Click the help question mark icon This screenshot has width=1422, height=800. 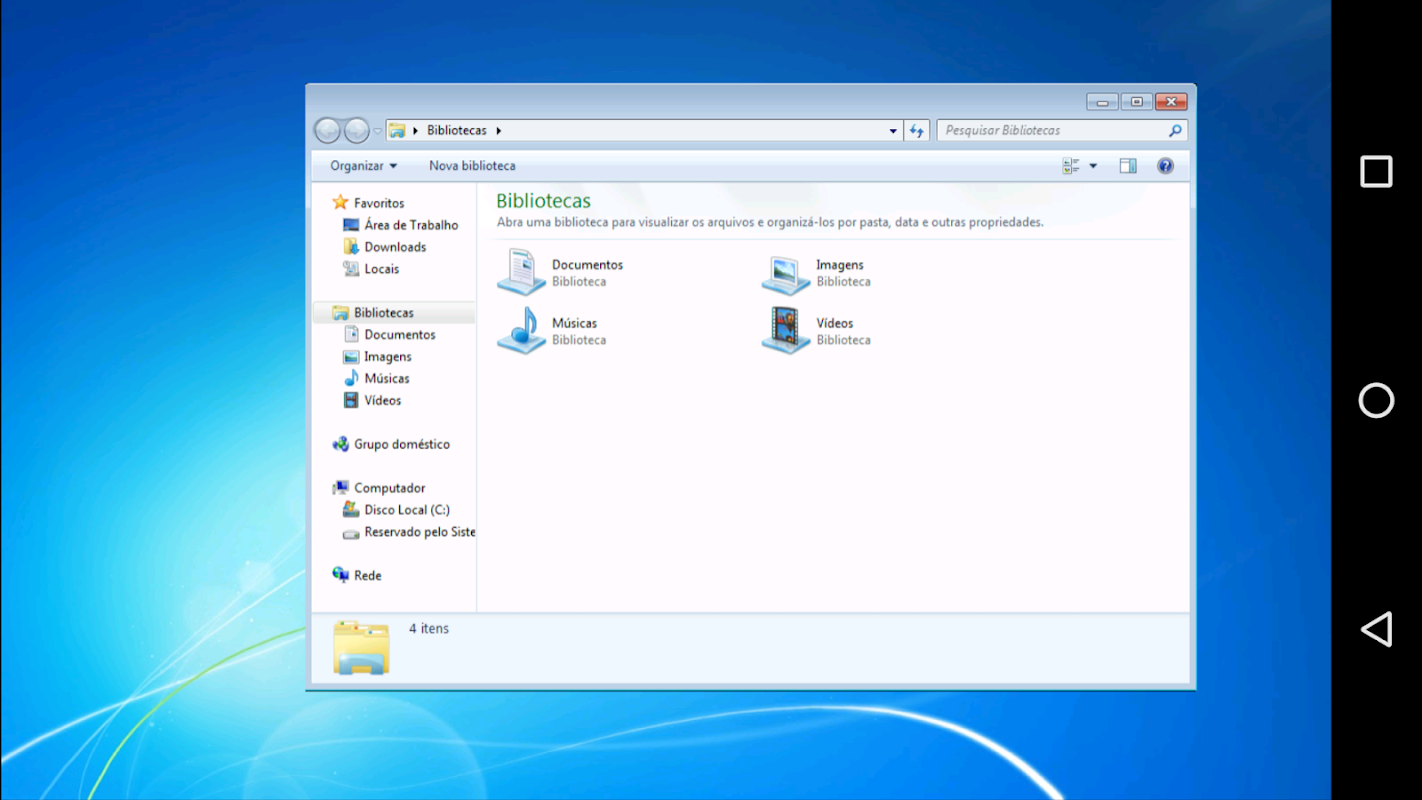1165,166
